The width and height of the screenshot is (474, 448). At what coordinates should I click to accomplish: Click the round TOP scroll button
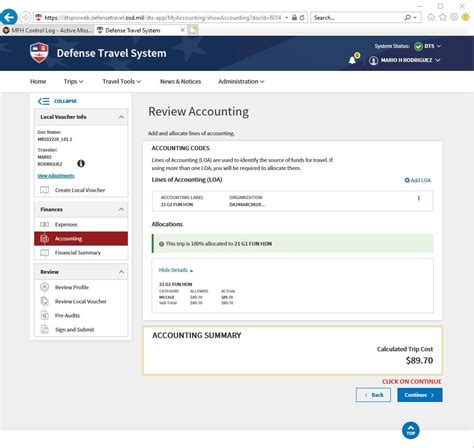pyautogui.click(x=411, y=430)
